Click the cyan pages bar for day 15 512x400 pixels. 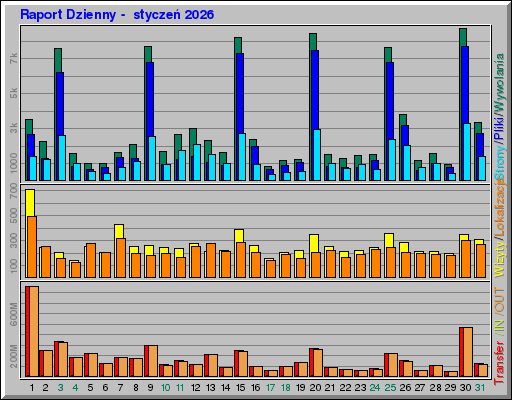242,157
